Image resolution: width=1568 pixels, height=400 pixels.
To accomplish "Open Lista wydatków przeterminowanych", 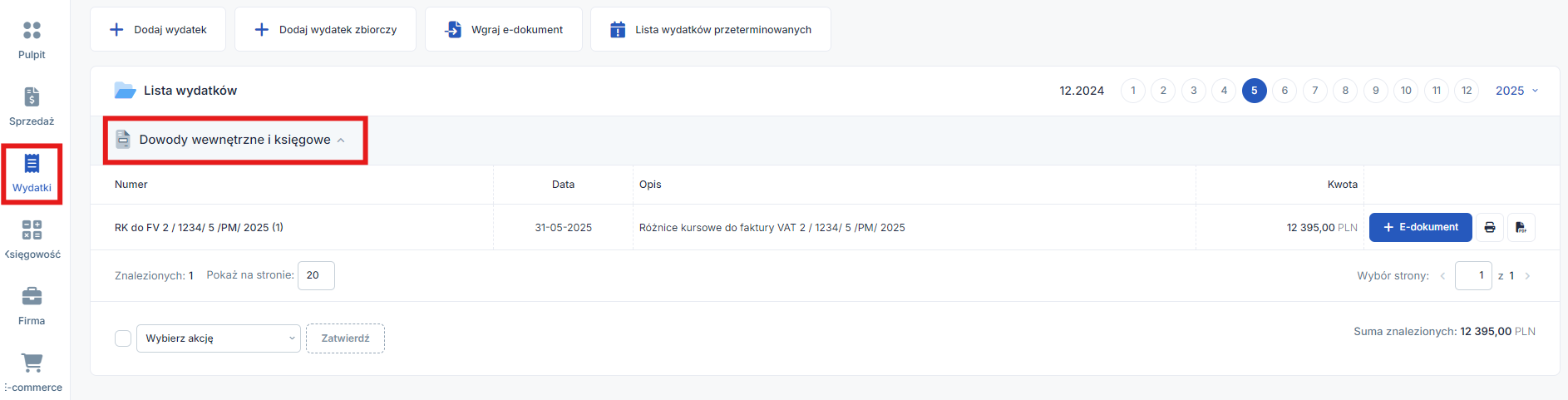I will (x=711, y=29).
